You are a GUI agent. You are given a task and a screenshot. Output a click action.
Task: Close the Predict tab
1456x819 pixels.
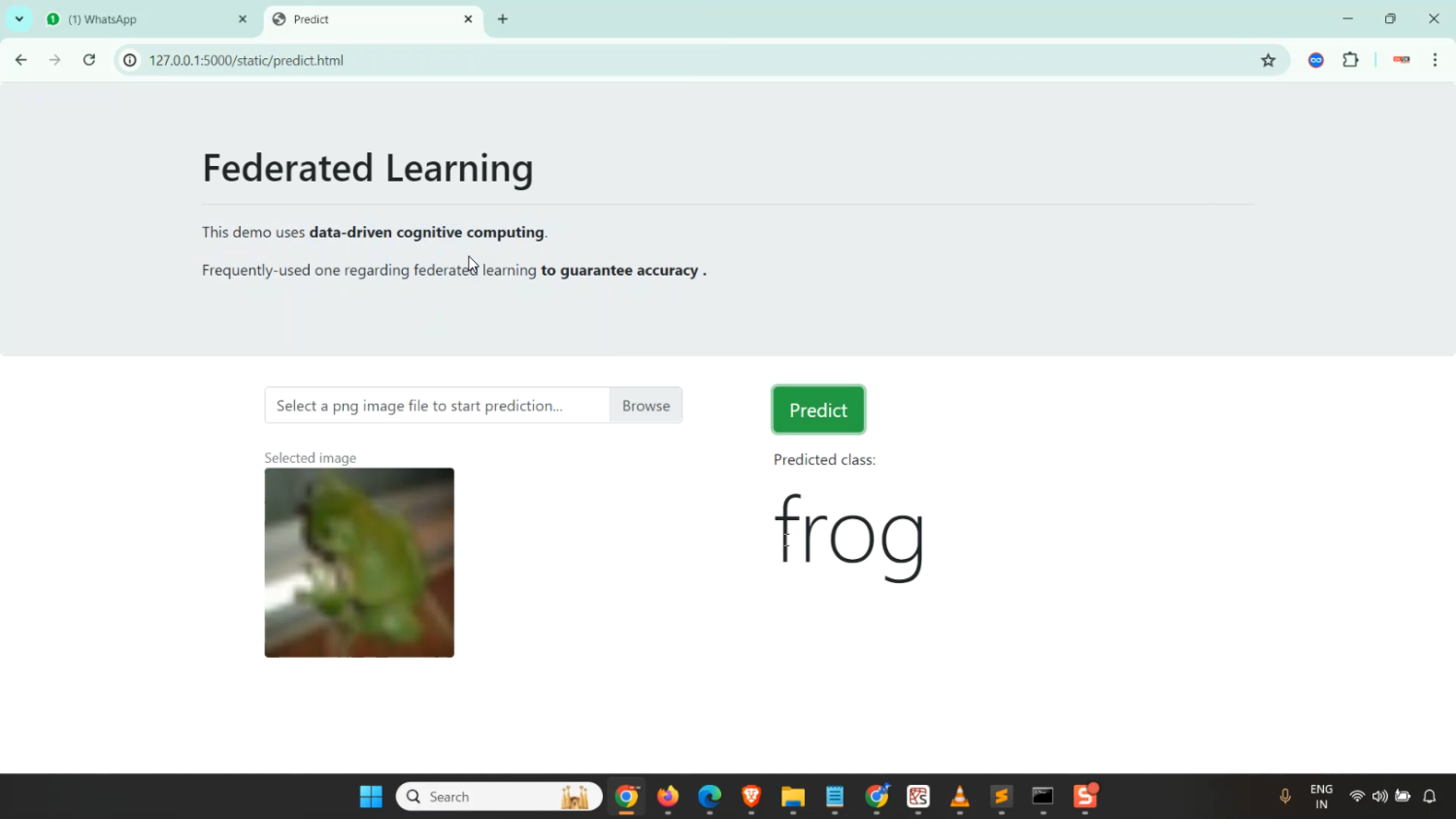coord(468,19)
